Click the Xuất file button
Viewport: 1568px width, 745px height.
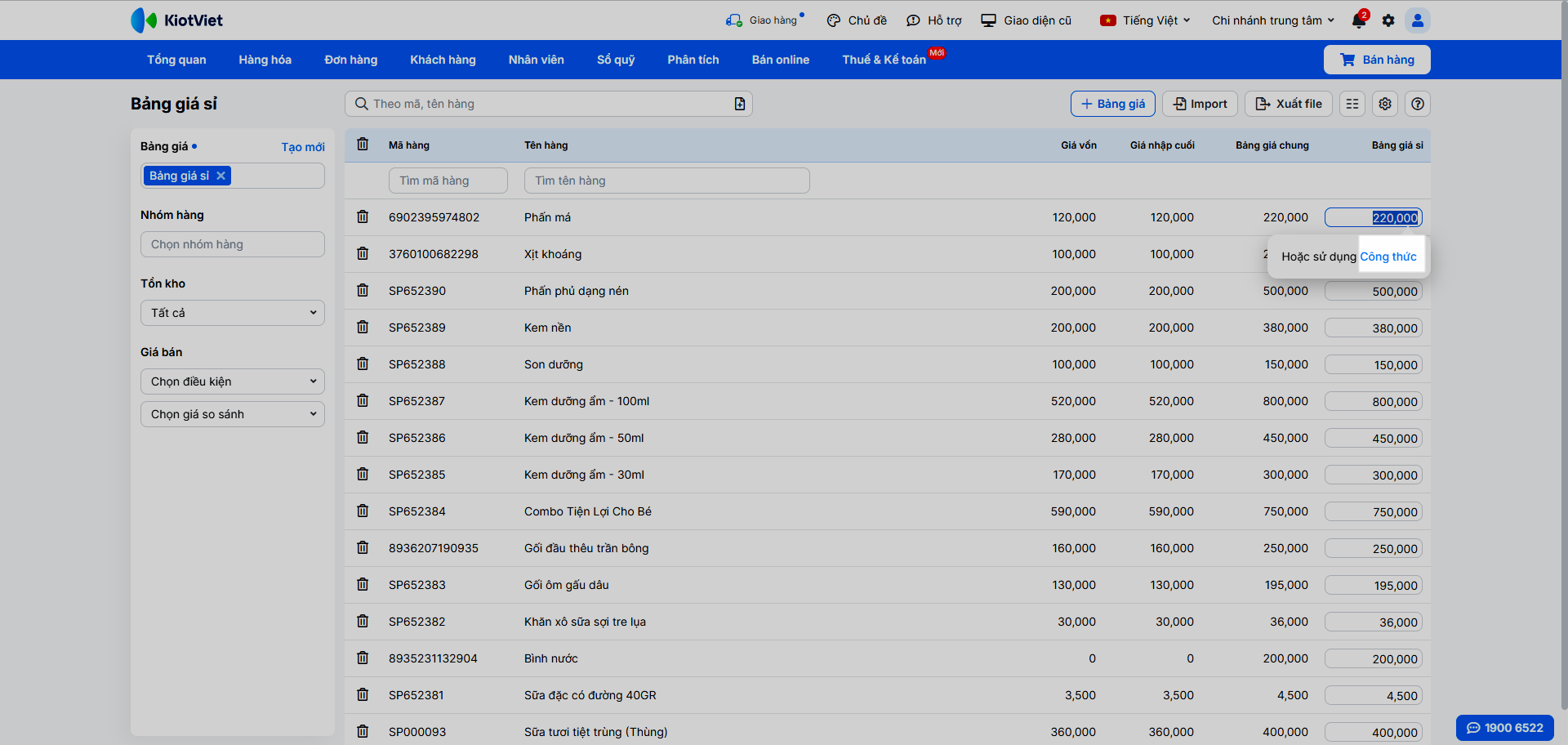(x=1289, y=104)
